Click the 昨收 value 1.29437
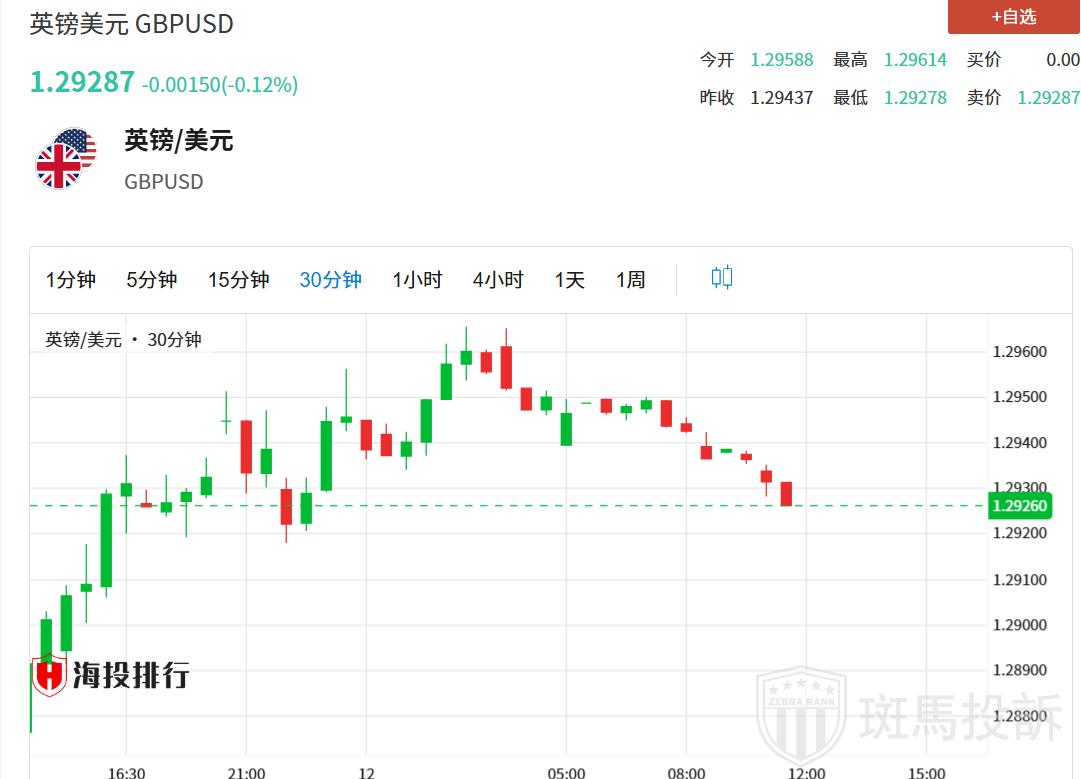Viewport: 1081px width, 779px height. [x=782, y=98]
